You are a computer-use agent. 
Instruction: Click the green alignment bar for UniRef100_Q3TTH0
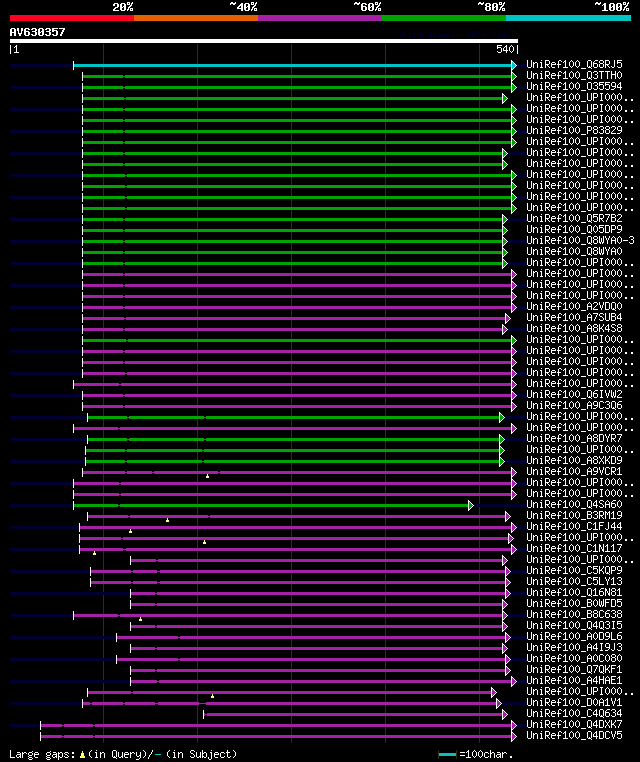(x=297, y=76)
